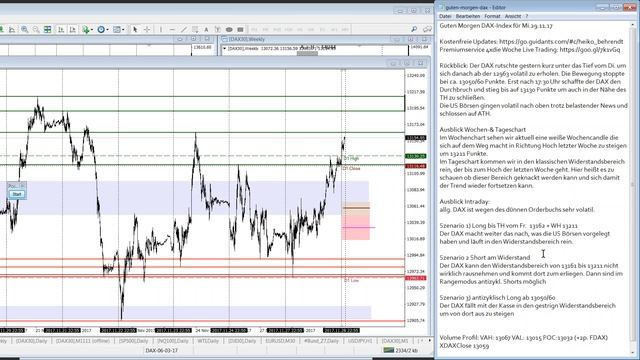This screenshot has height=360, width=640.
Task: Open the [NQ100],Daily chart tab
Action: 173,341
